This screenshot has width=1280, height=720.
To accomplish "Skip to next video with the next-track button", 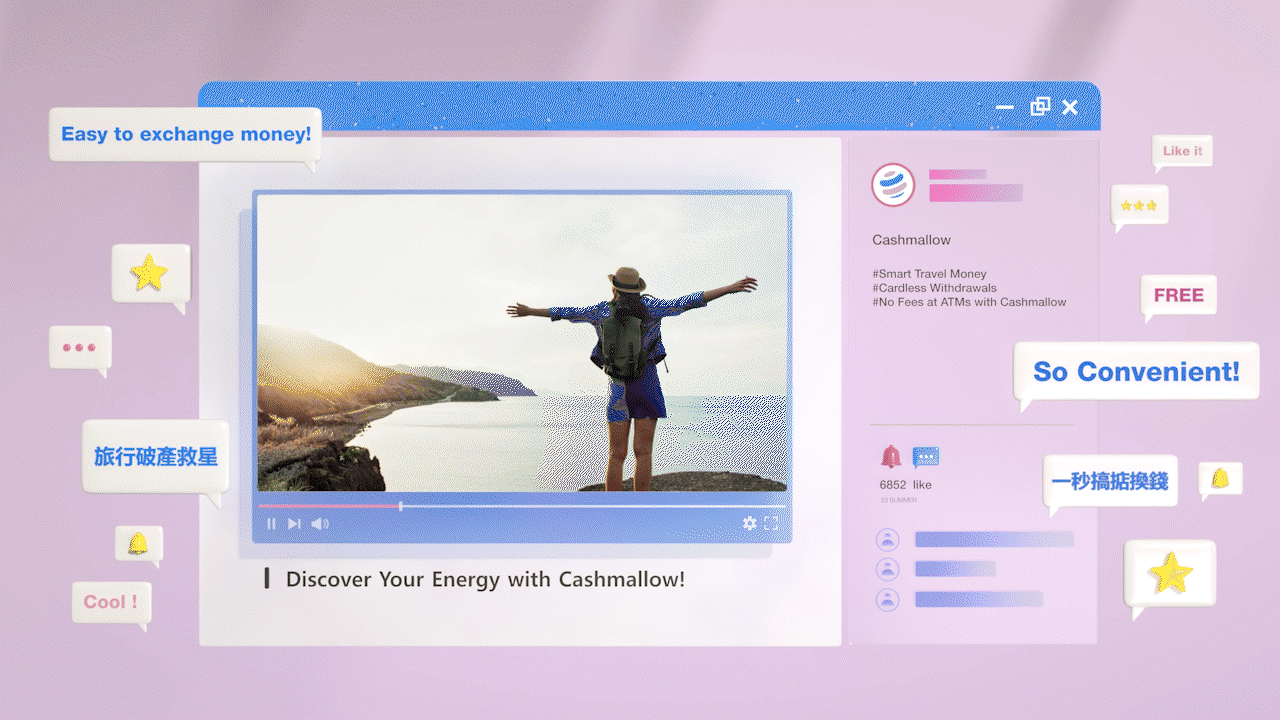I will click(294, 523).
